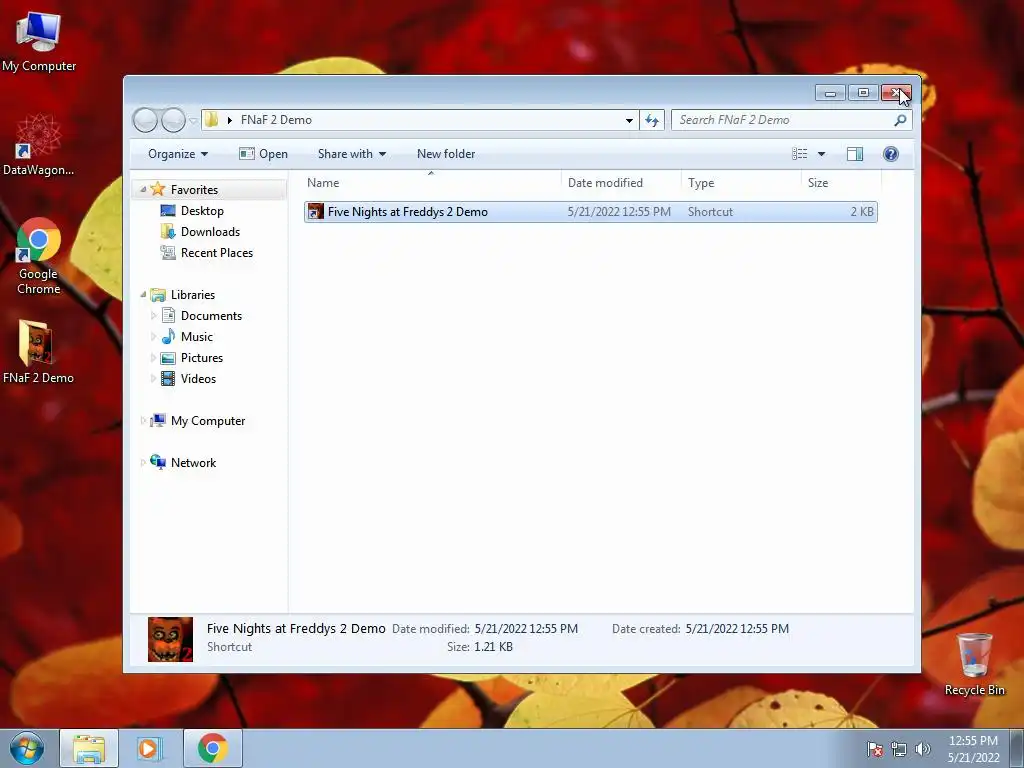This screenshot has width=1024, height=768.
Task: Create a New folder
Action: pyautogui.click(x=446, y=154)
